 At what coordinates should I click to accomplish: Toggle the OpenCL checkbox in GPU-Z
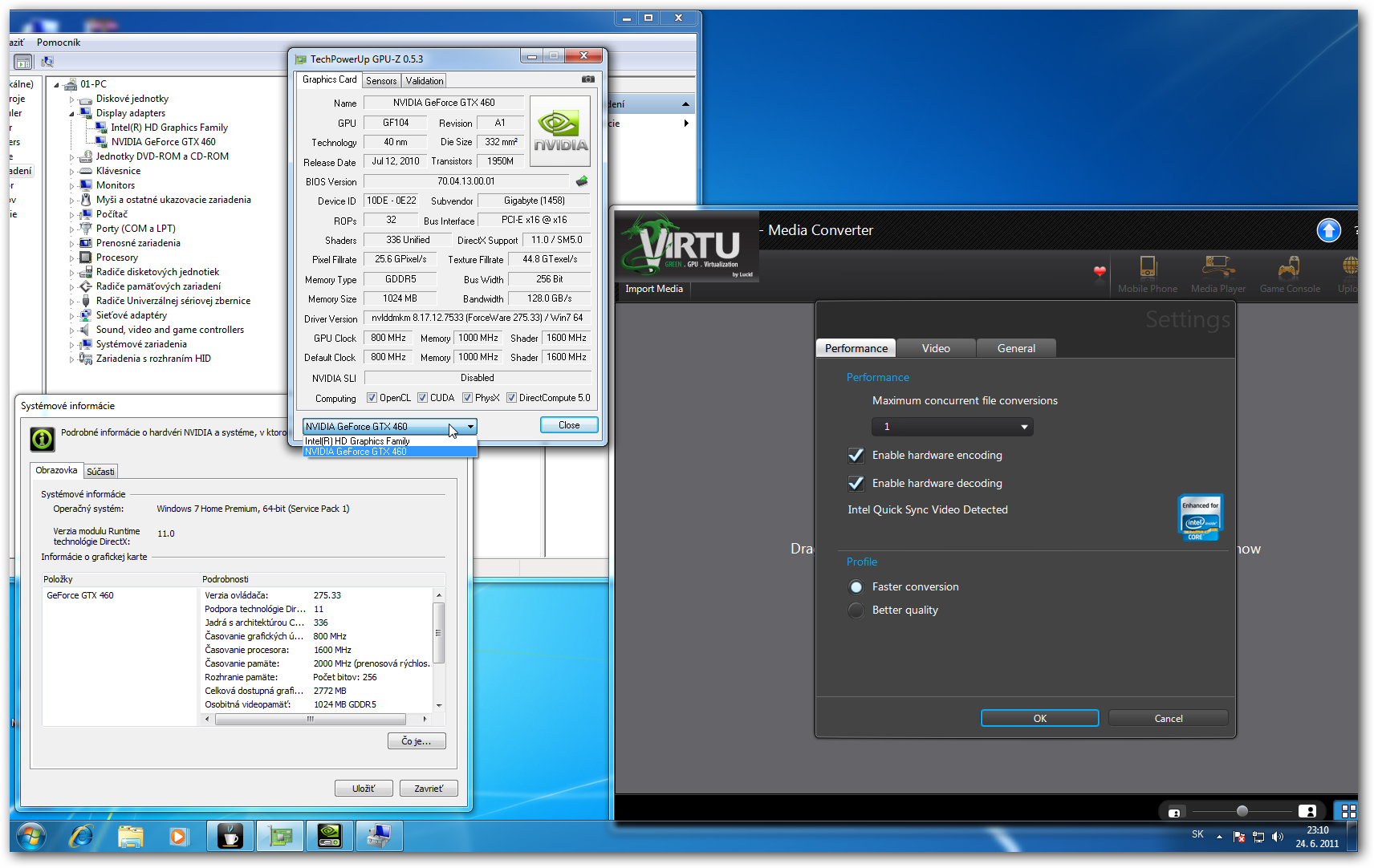point(372,398)
